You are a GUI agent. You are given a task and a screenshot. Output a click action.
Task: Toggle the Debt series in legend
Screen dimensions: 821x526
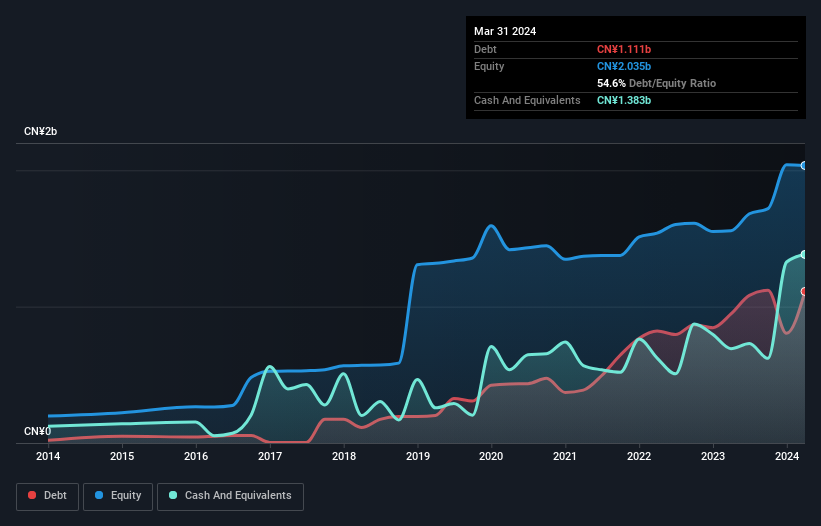pyautogui.click(x=46, y=495)
